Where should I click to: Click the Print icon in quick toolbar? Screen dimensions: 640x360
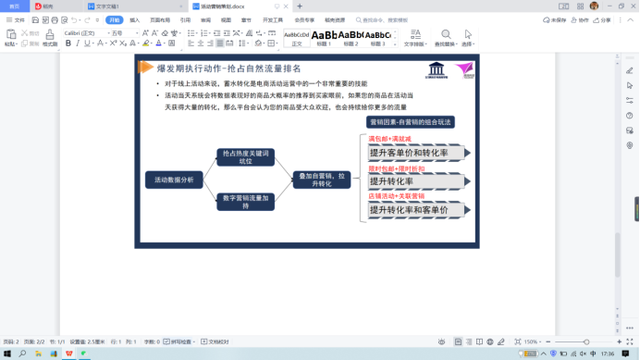[55, 20]
